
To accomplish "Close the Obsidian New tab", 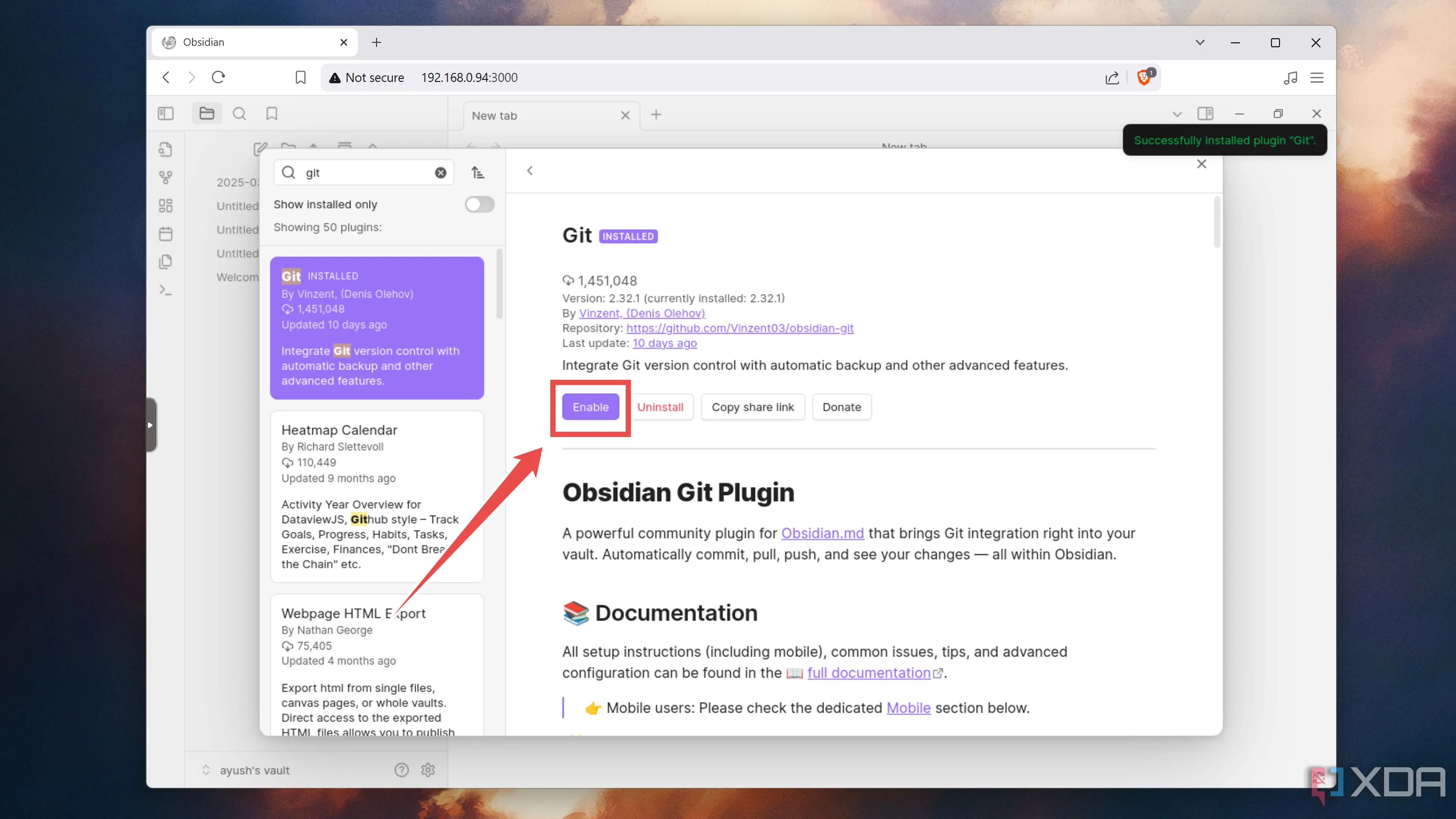I will tap(625, 115).
